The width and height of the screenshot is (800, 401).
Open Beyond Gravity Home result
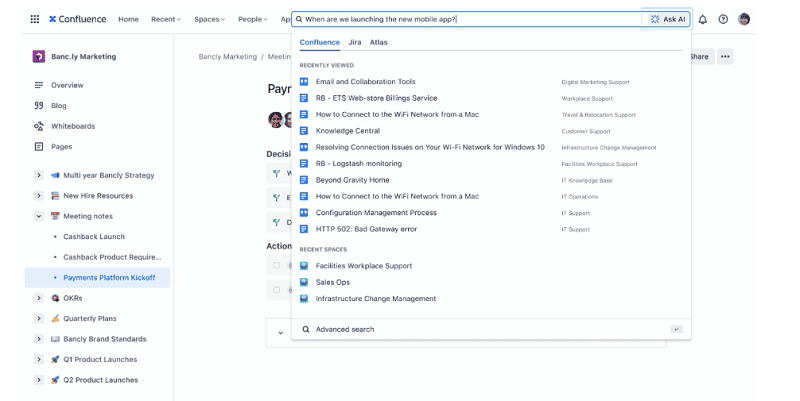[352, 180]
